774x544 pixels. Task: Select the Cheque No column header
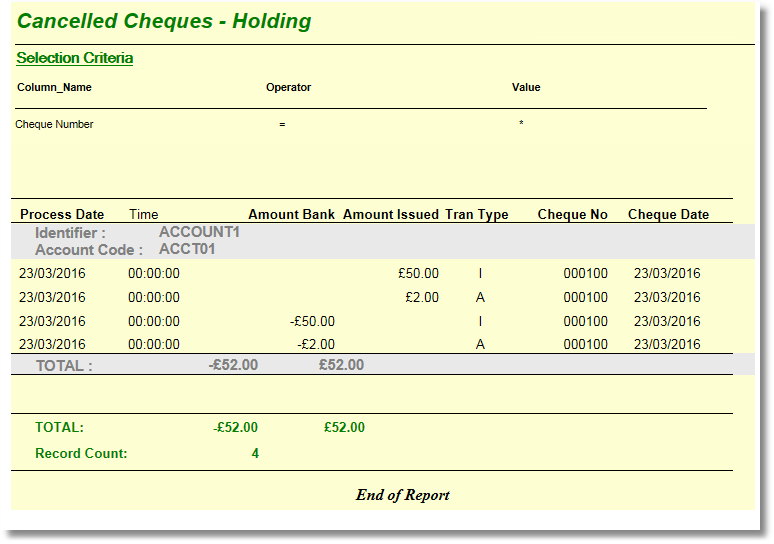(572, 214)
